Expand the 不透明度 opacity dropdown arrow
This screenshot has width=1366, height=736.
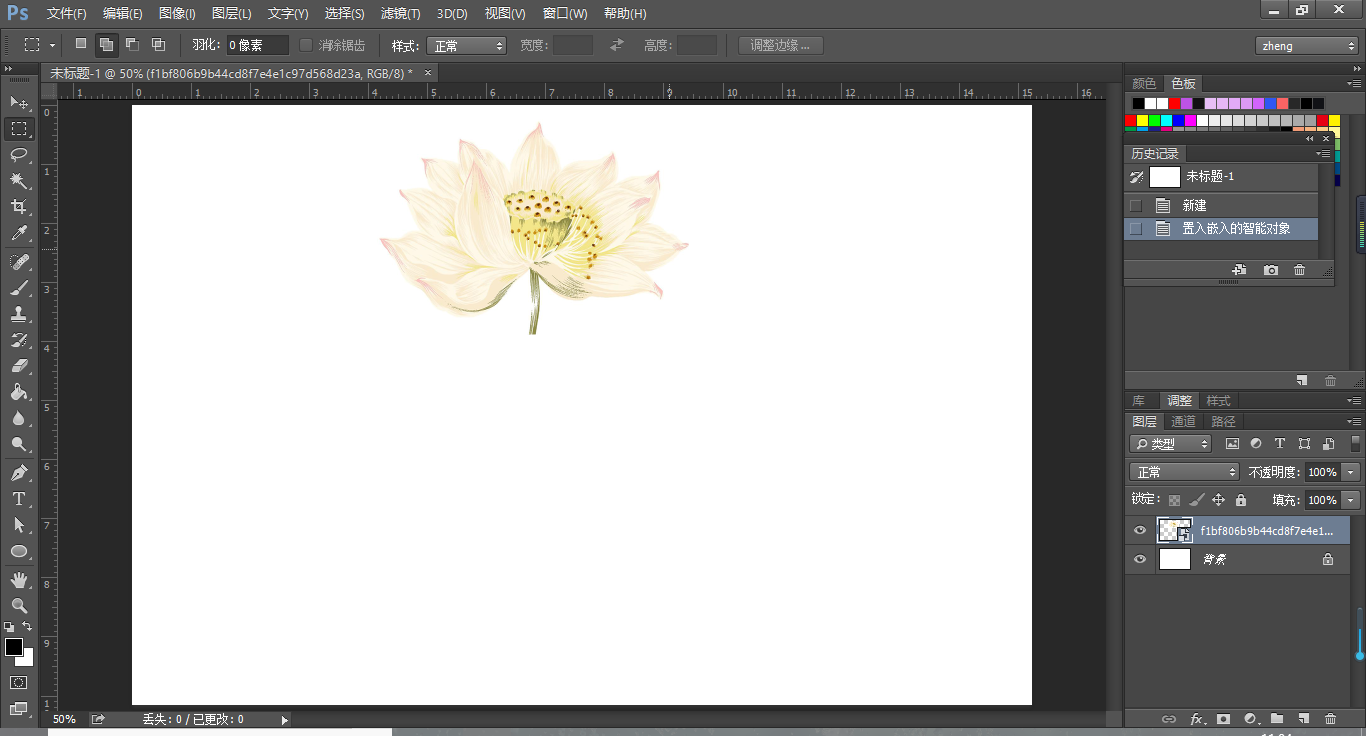pos(1351,472)
